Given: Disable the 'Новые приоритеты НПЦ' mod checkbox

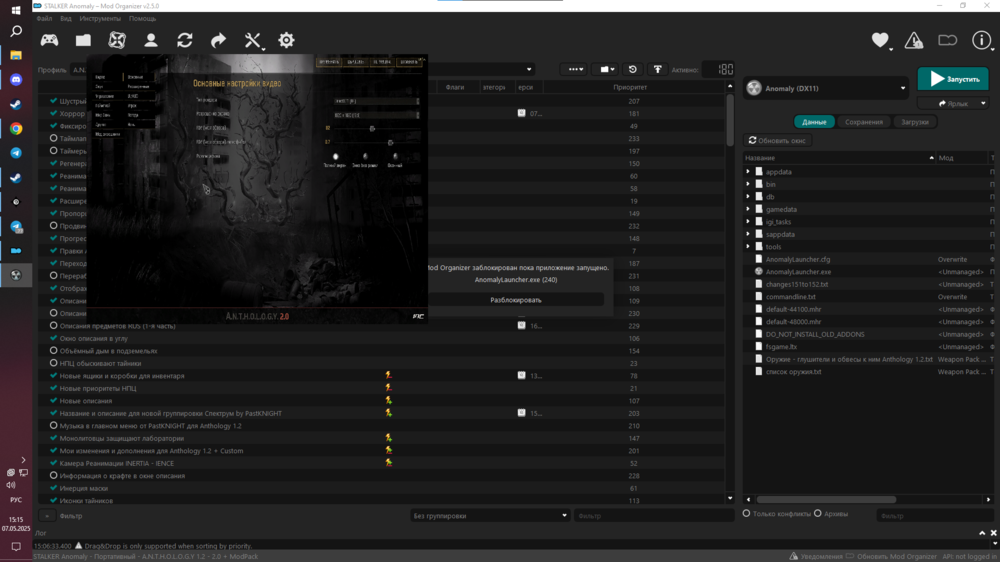Looking at the screenshot, I should [x=54, y=389].
